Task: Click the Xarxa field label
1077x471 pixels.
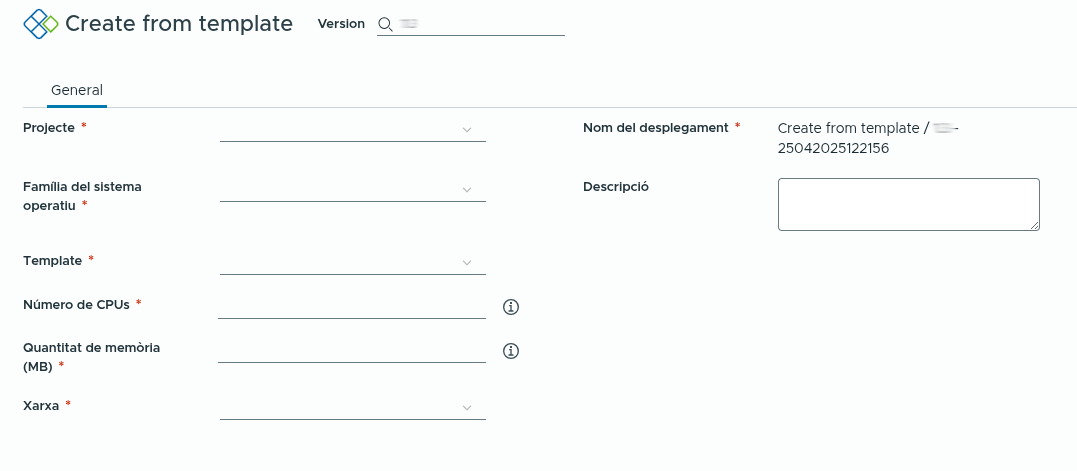Action: point(40,406)
